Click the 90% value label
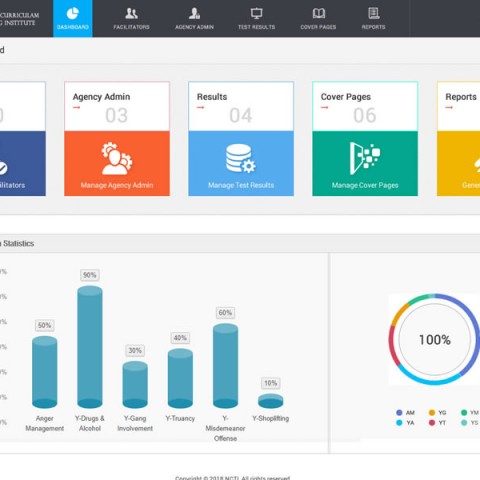The height and width of the screenshot is (480, 480). click(x=90, y=275)
